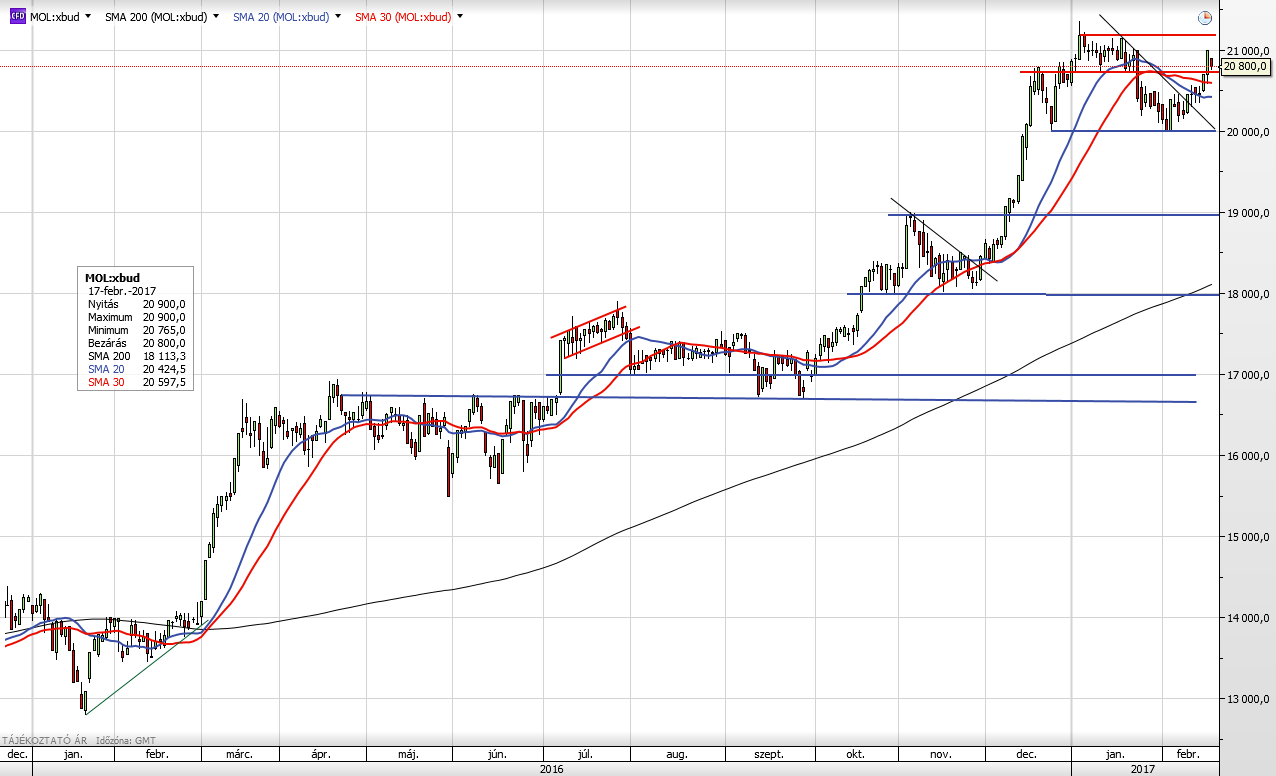Click the blue SMA 20 20 424,5 row
This screenshot has width=1276, height=776.
tap(137, 369)
